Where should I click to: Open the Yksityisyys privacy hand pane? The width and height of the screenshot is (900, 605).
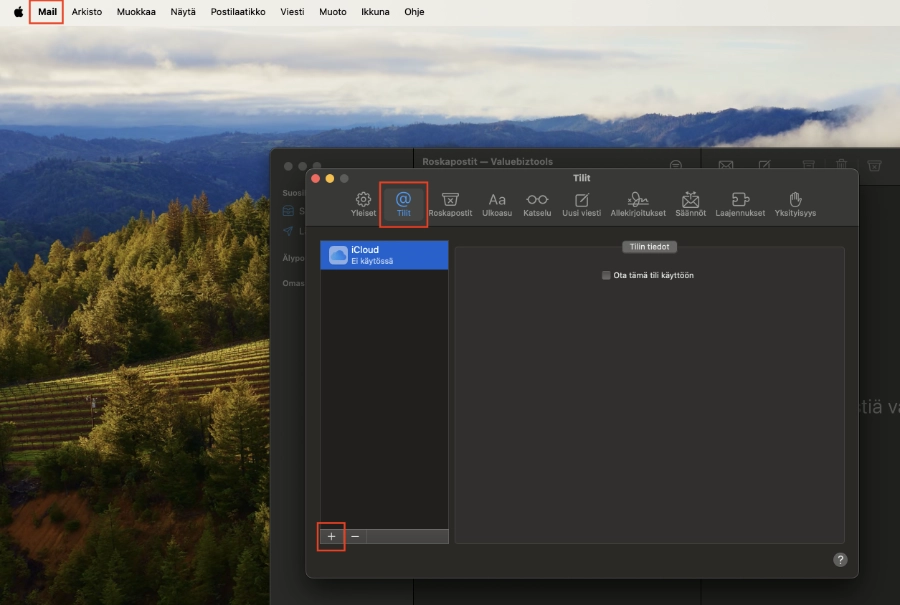pos(795,204)
